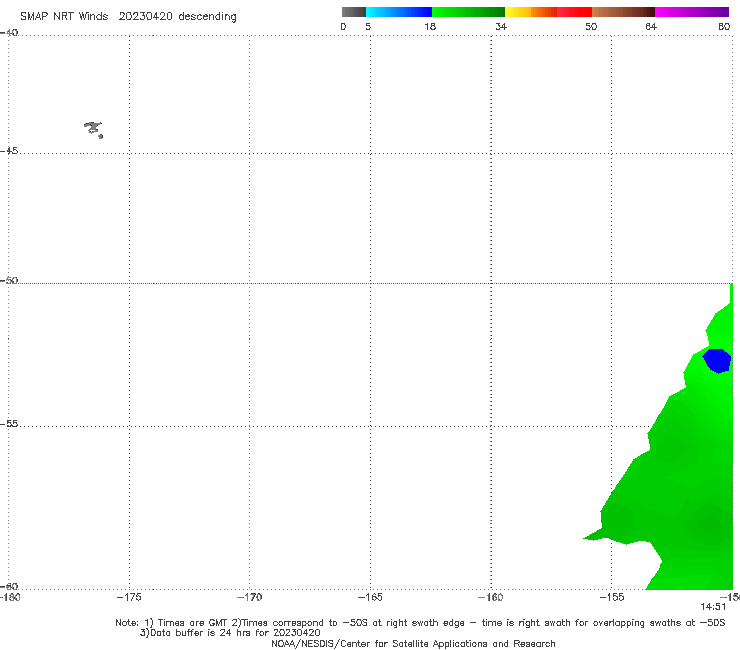This screenshot has height=650, width=740.
Task: Click the note line starting 'Note: 1) Times are GMT'
Action: pyautogui.click(x=420, y=623)
